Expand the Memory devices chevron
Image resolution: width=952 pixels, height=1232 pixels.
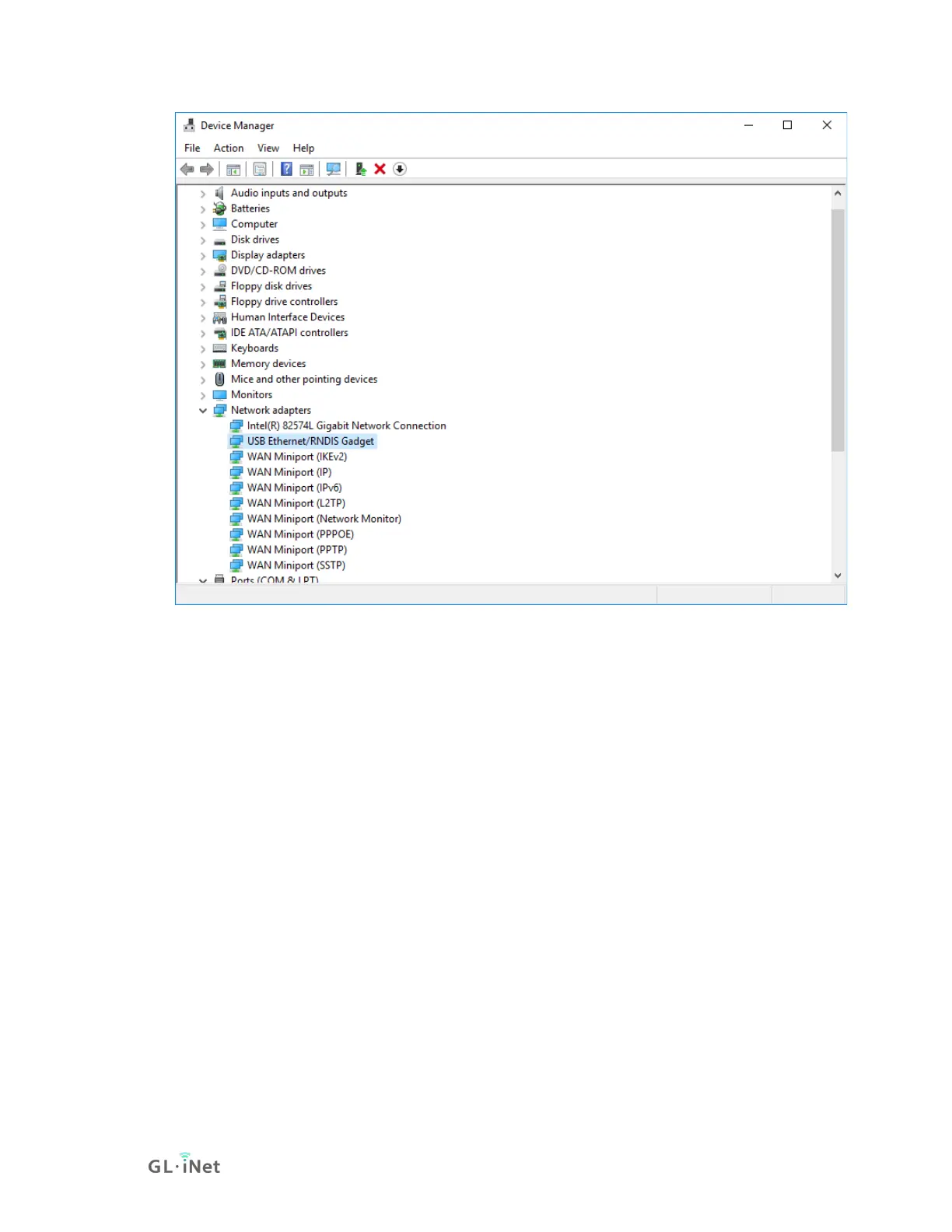click(x=203, y=365)
